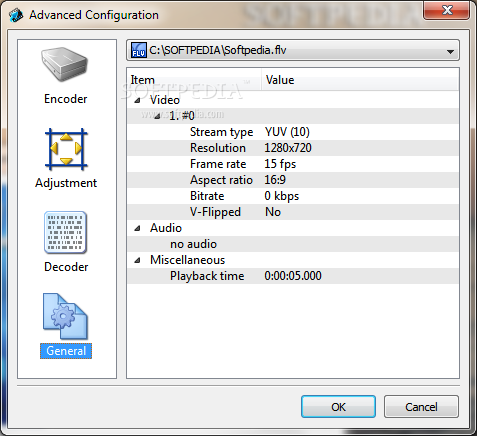This screenshot has width=477, height=436.
Task: Select the Resolution row
Action: 293,148
